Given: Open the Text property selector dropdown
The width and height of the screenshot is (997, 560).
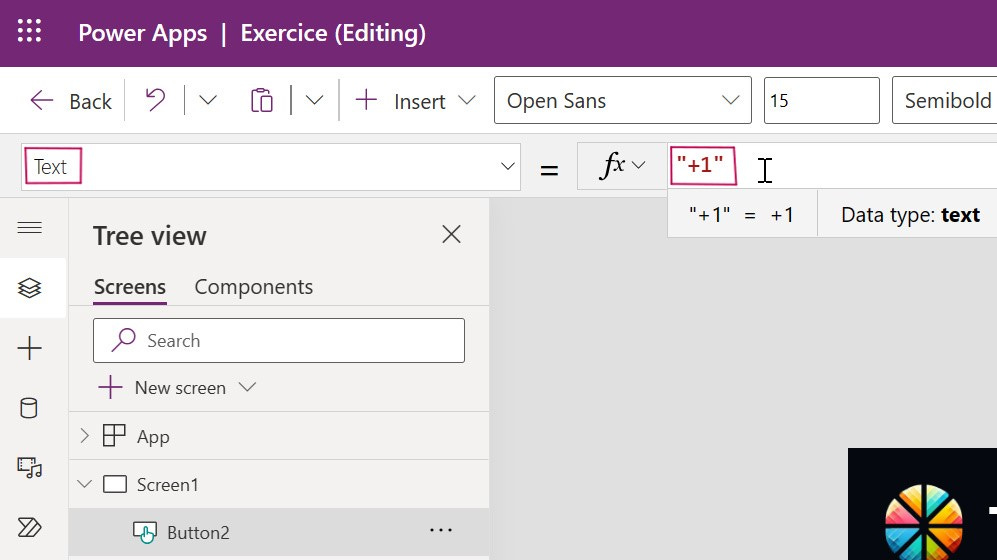Looking at the screenshot, I should [x=271, y=167].
